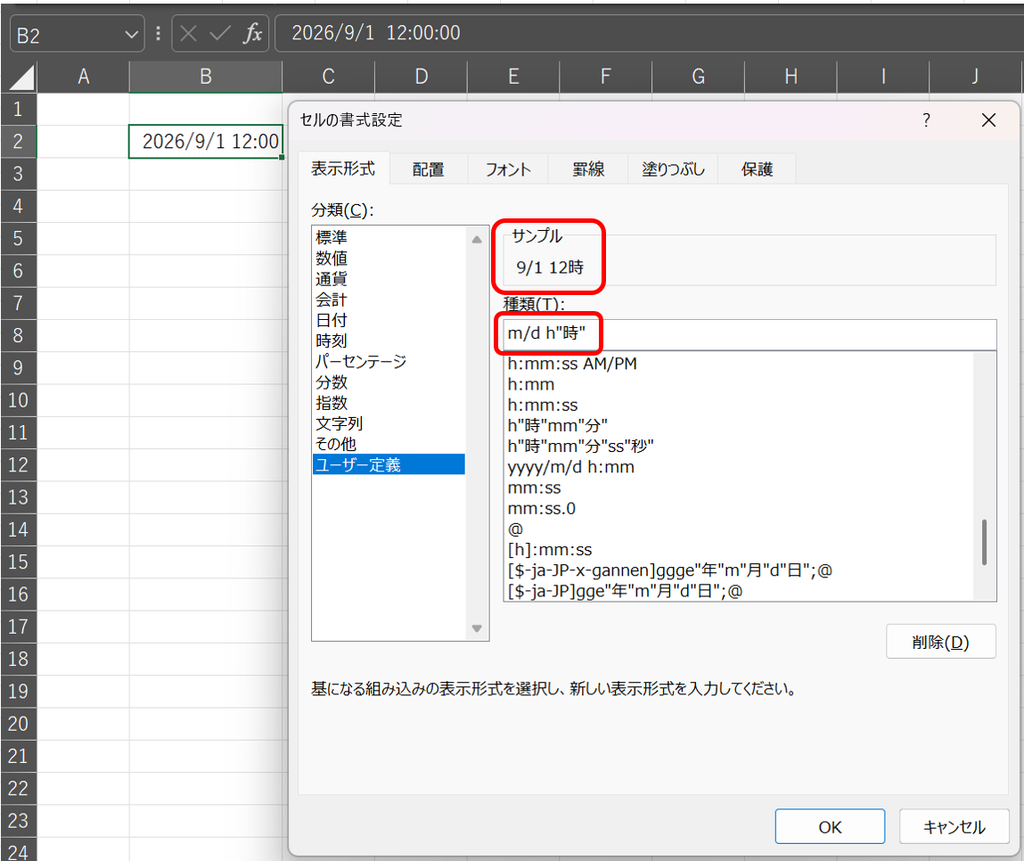
Task: Select 時刻 category
Action: pyautogui.click(x=389, y=341)
